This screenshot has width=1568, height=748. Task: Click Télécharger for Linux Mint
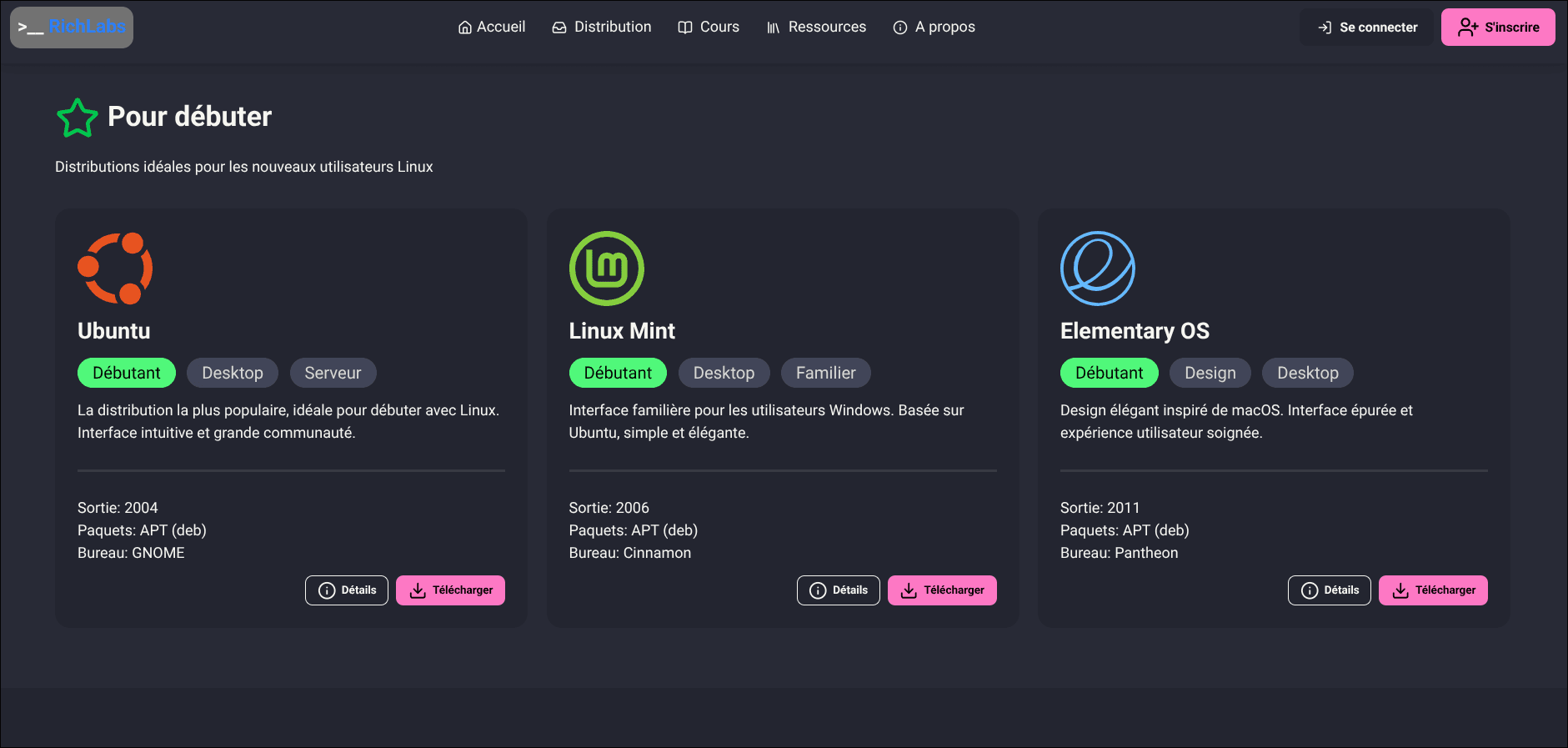tap(942, 590)
